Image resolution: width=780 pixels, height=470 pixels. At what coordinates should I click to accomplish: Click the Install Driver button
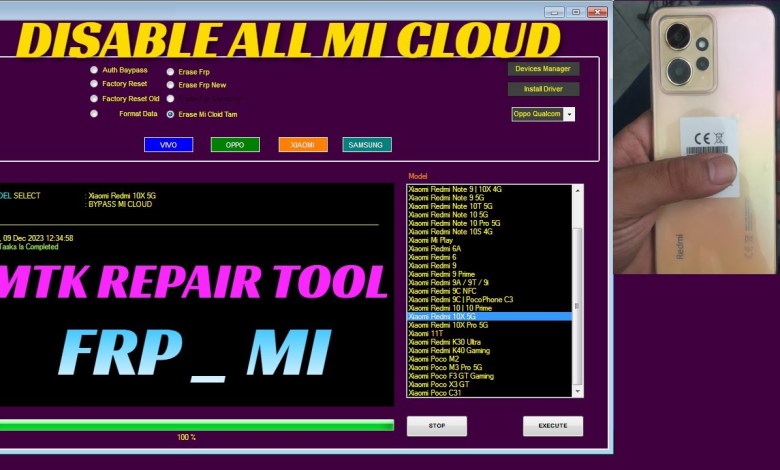click(543, 89)
